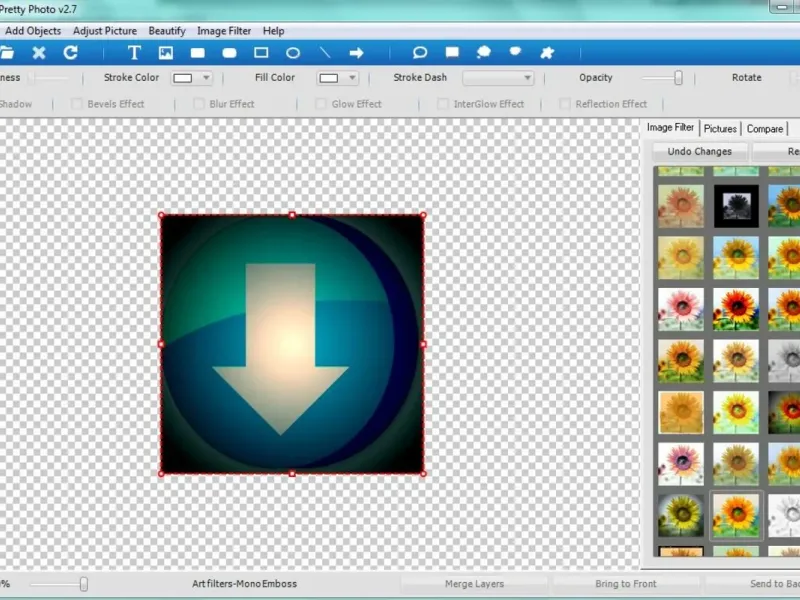Open the Adjust Picture menu
800x600 pixels.
click(x=105, y=31)
